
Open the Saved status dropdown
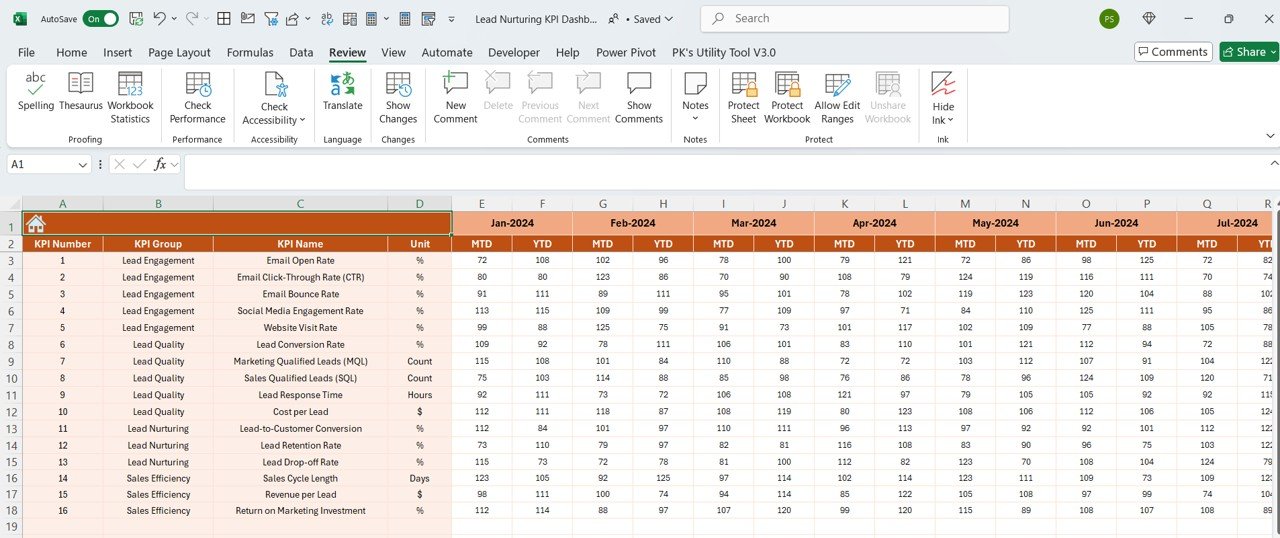point(654,19)
